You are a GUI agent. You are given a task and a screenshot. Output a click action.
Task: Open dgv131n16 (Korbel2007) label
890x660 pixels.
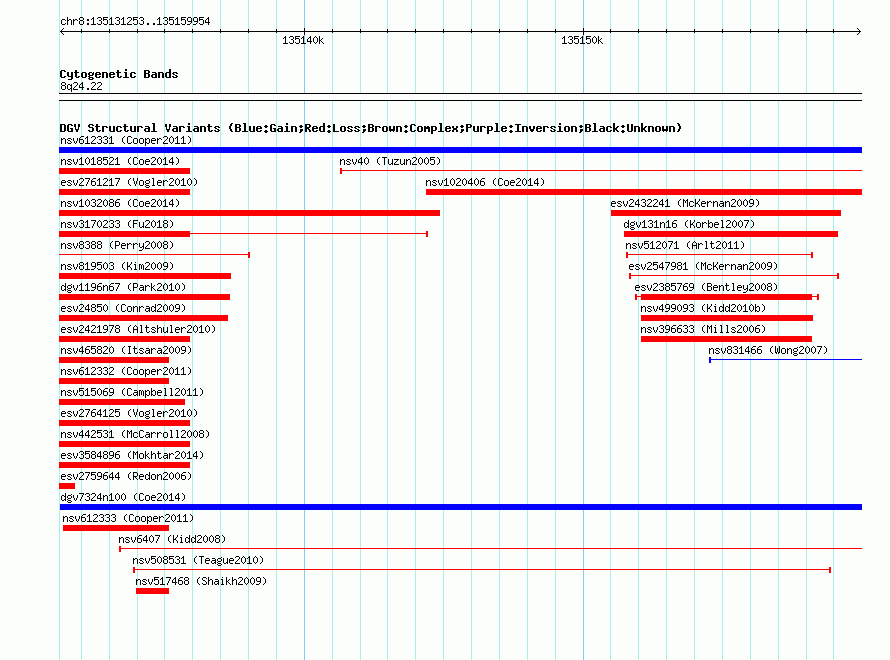[x=689, y=224]
